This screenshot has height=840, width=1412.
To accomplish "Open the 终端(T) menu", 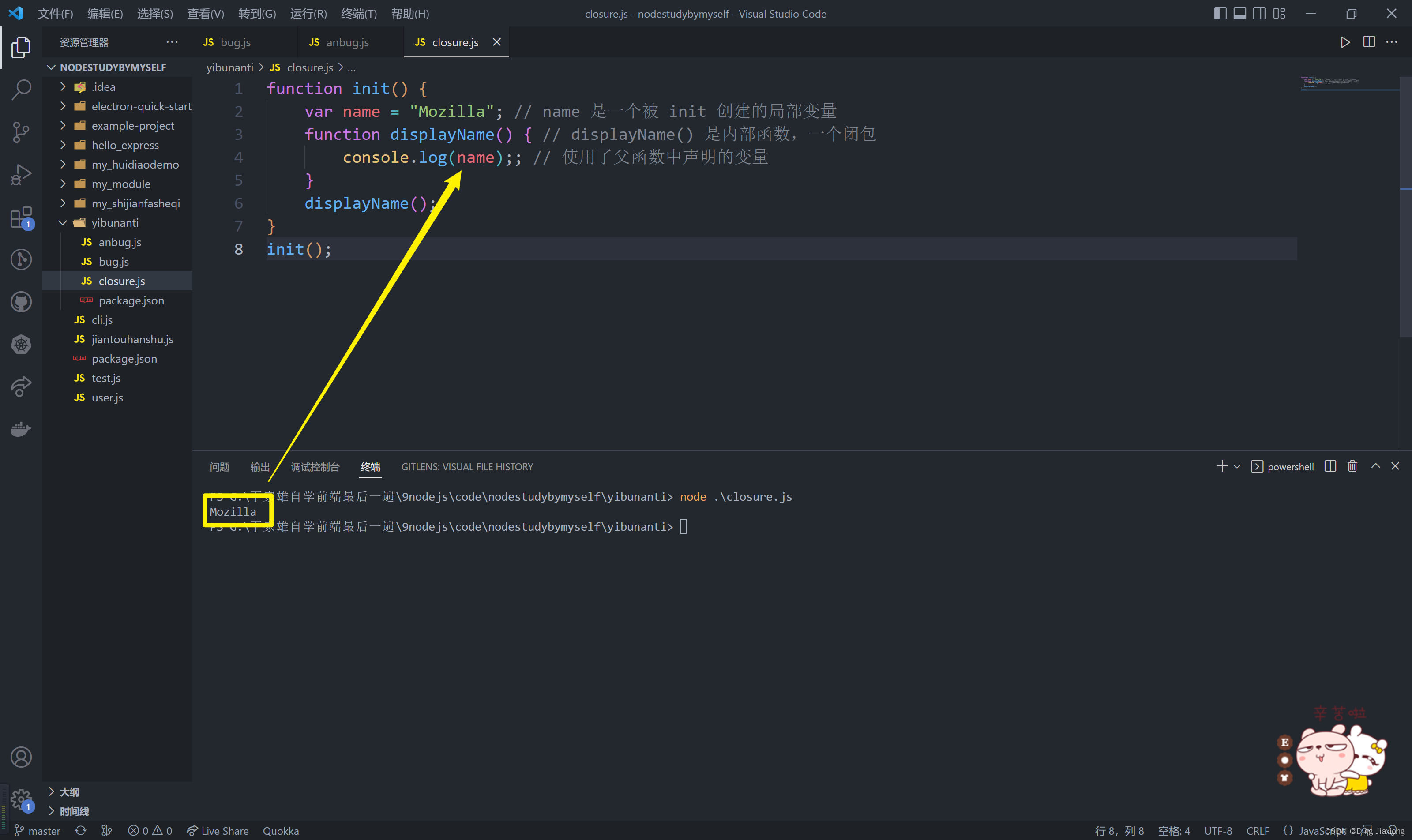I will point(358,14).
